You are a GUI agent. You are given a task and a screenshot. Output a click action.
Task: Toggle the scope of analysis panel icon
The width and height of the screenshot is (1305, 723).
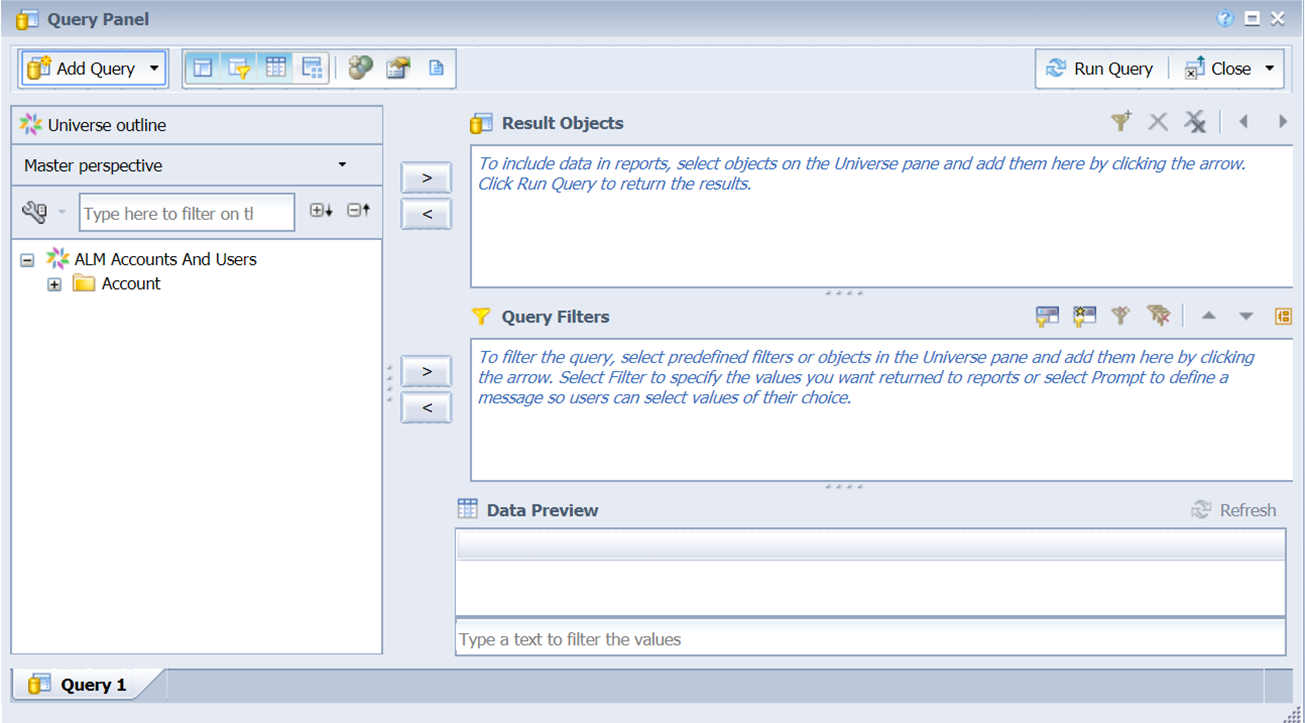pyautogui.click(x=313, y=68)
